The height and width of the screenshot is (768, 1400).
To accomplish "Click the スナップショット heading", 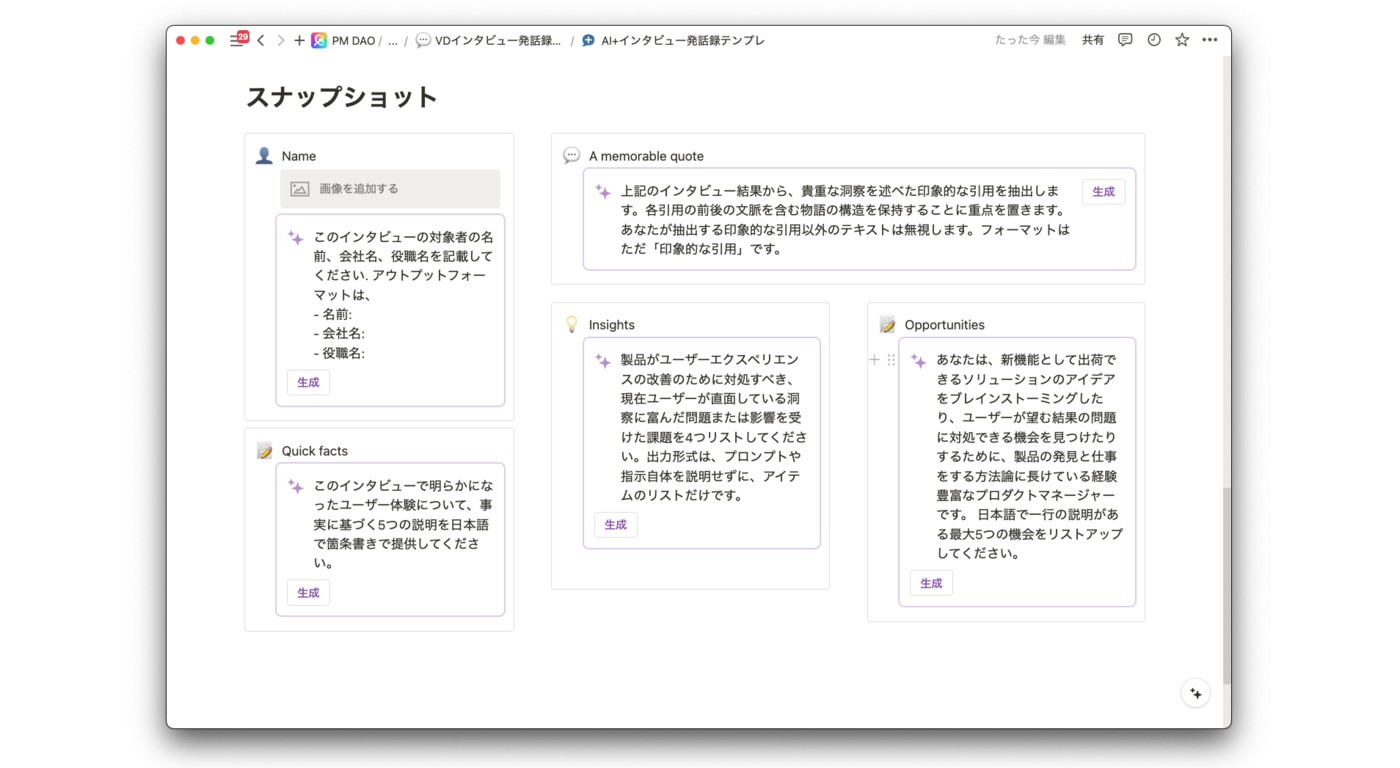I will coord(342,97).
